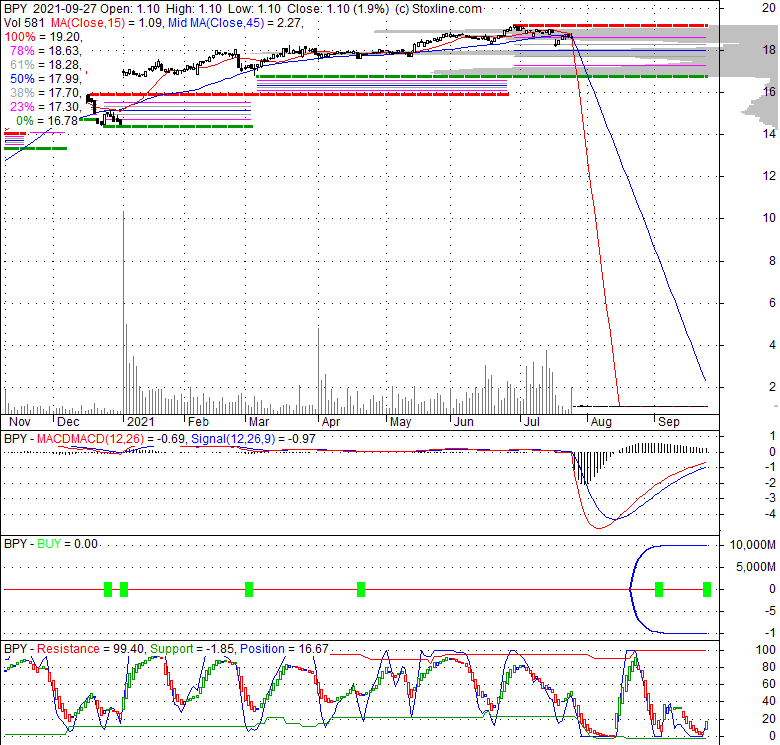Click the 14 tick on the price axis

coord(769,133)
